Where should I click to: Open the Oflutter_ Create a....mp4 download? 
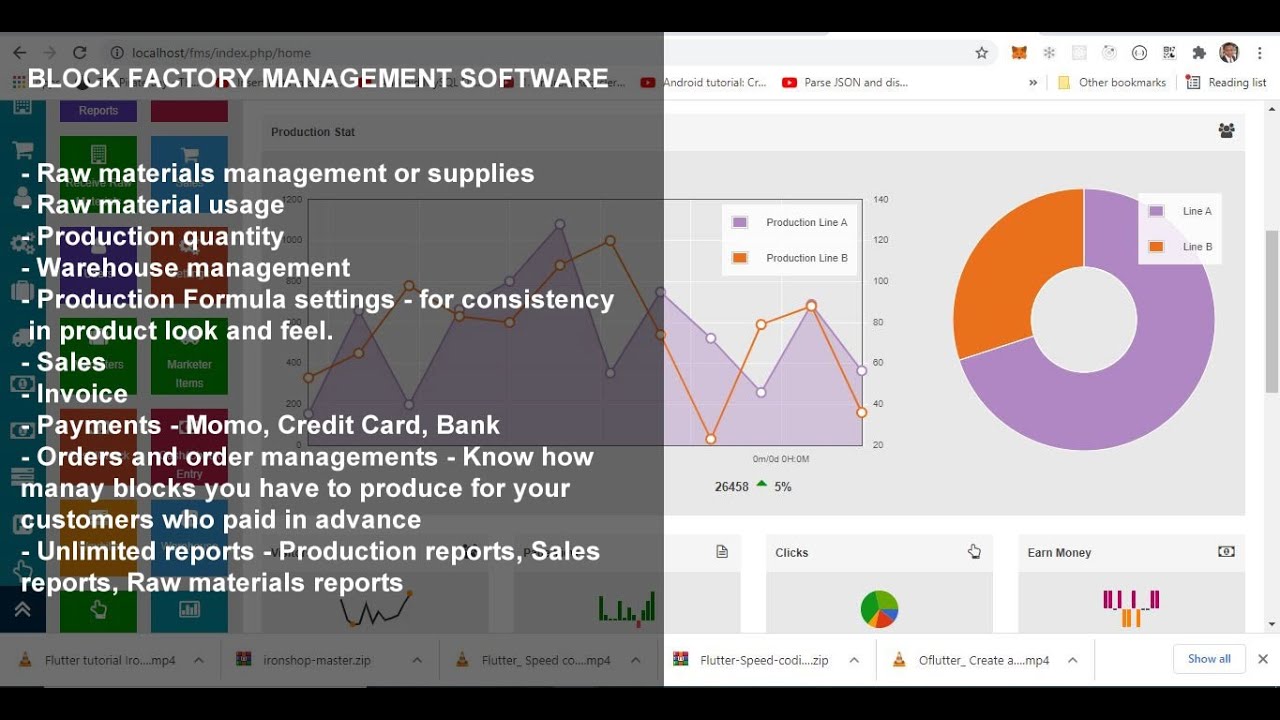pos(972,660)
